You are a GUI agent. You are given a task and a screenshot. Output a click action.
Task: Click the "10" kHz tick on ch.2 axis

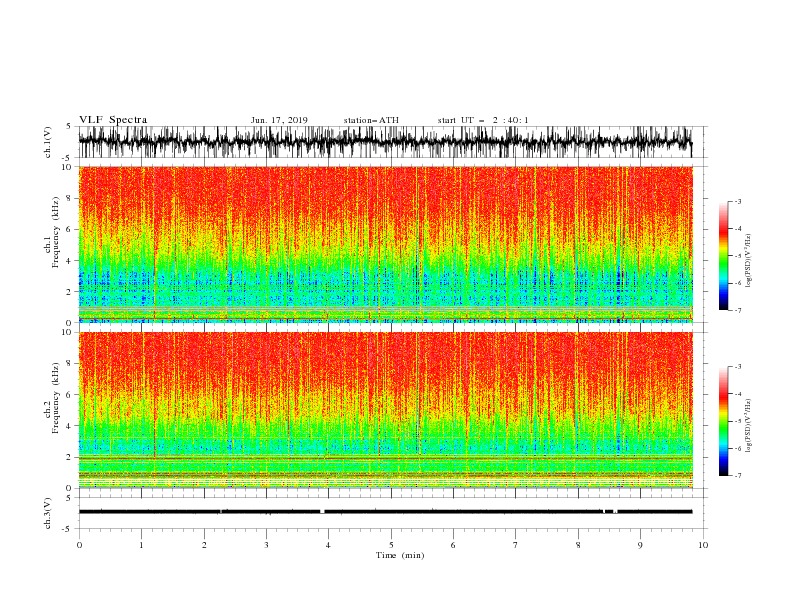tap(68, 332)
